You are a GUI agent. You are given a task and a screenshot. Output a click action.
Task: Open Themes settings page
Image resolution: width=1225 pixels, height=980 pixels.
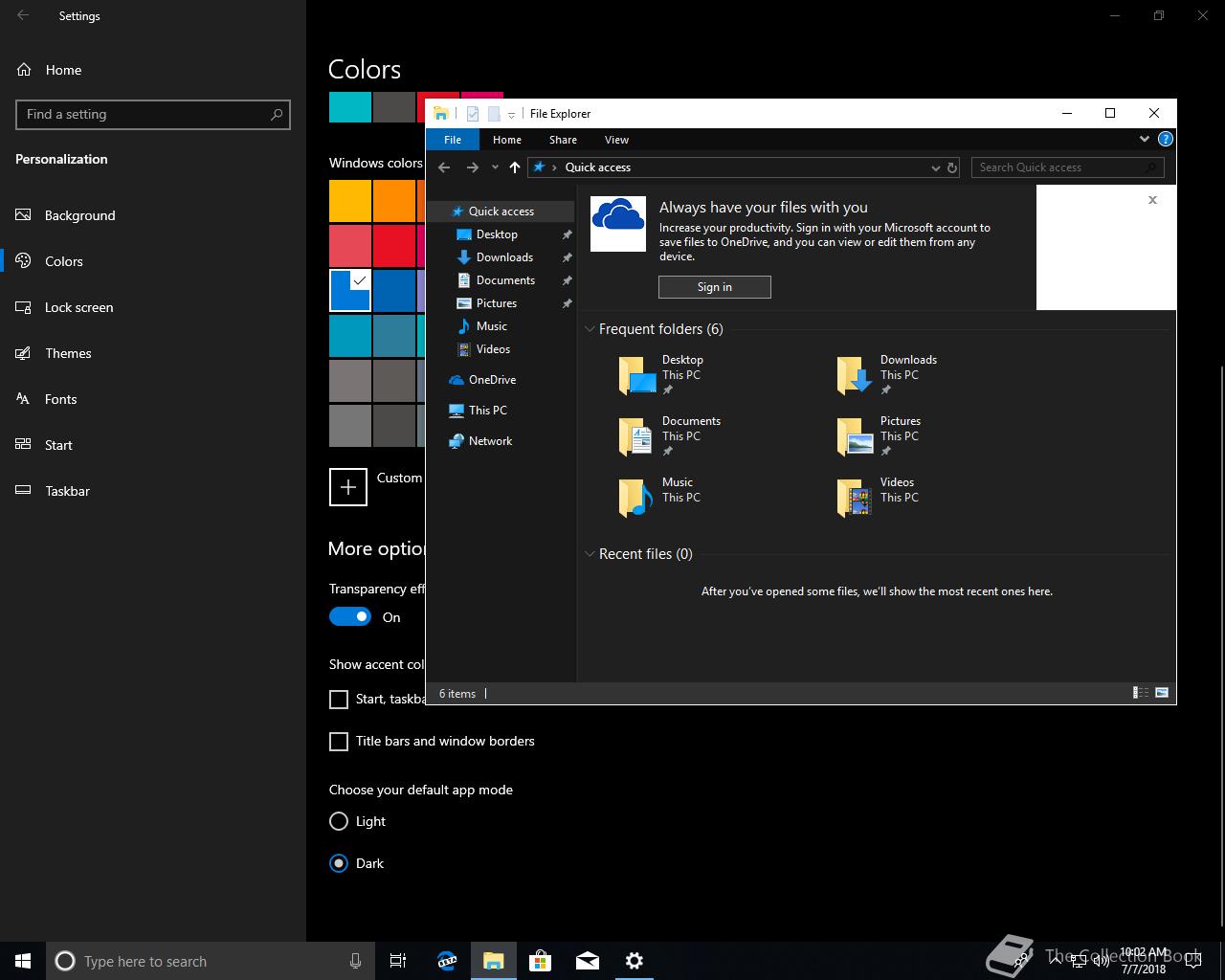[153, 353]
